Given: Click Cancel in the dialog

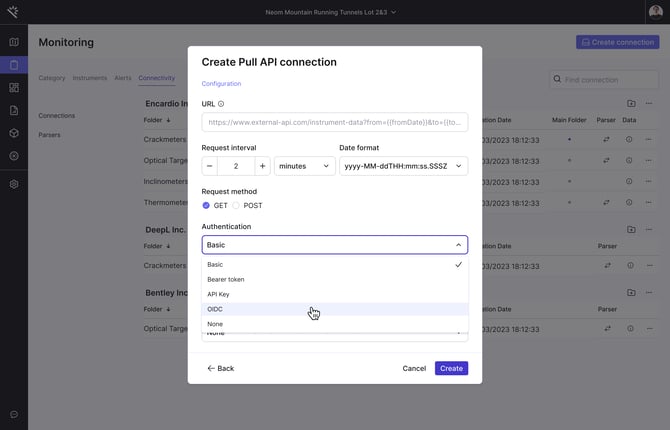Looking at the screenshot, I should pyautogui.click(x=414, y=368).
